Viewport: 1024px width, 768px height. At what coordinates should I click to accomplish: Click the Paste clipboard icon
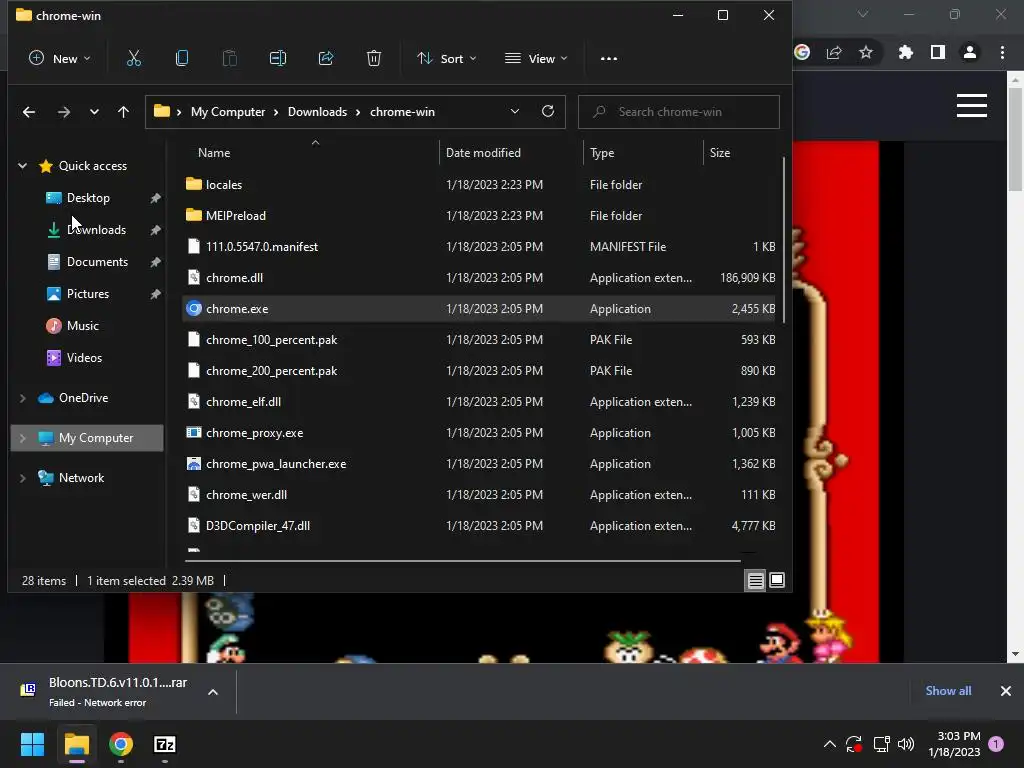(230, 59)
